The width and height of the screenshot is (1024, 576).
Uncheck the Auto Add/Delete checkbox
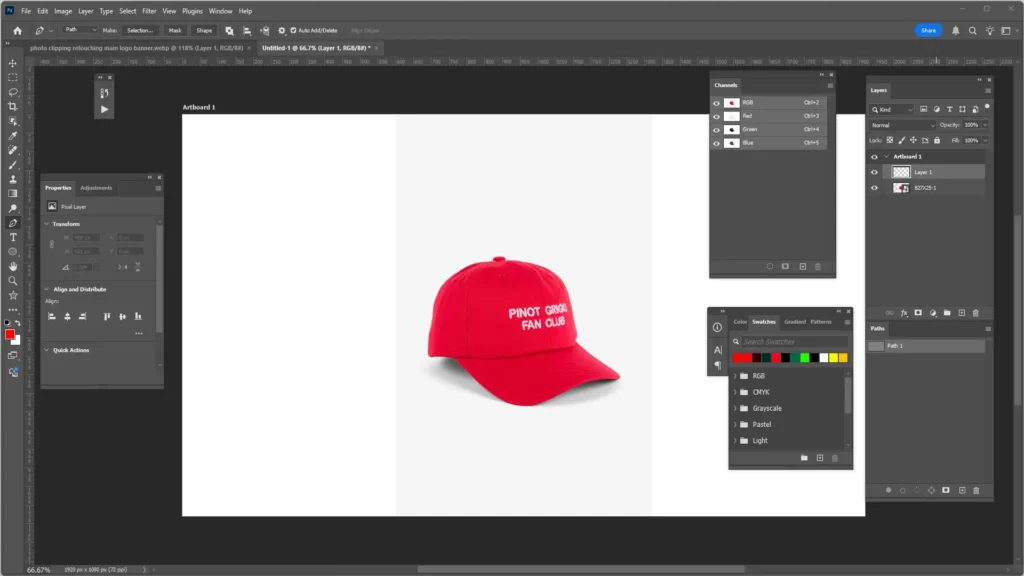pyautogui.click(x=293, y=31)
